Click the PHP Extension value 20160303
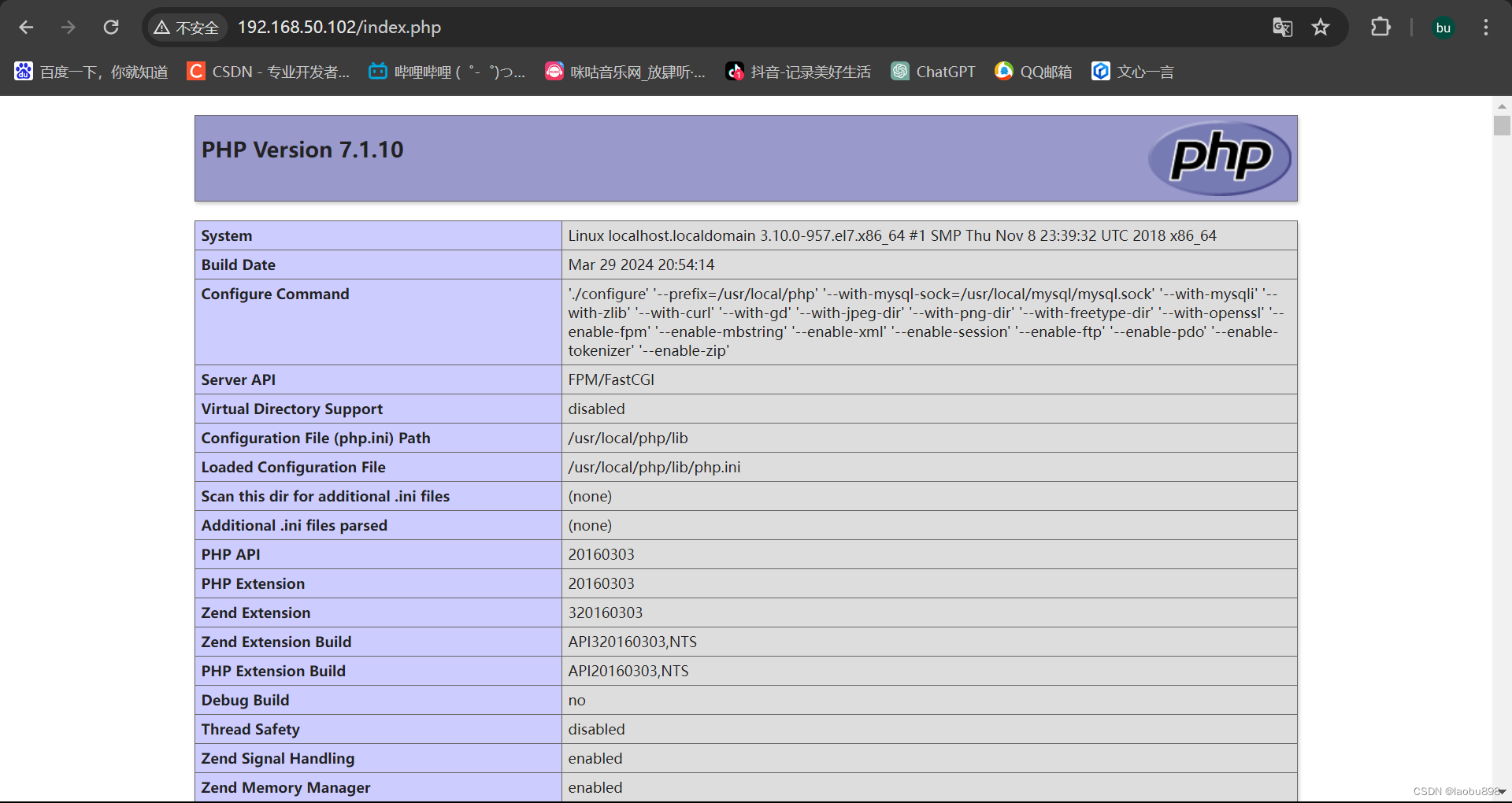The height and width of the screenshot is (803, 1512). (601, 583)
